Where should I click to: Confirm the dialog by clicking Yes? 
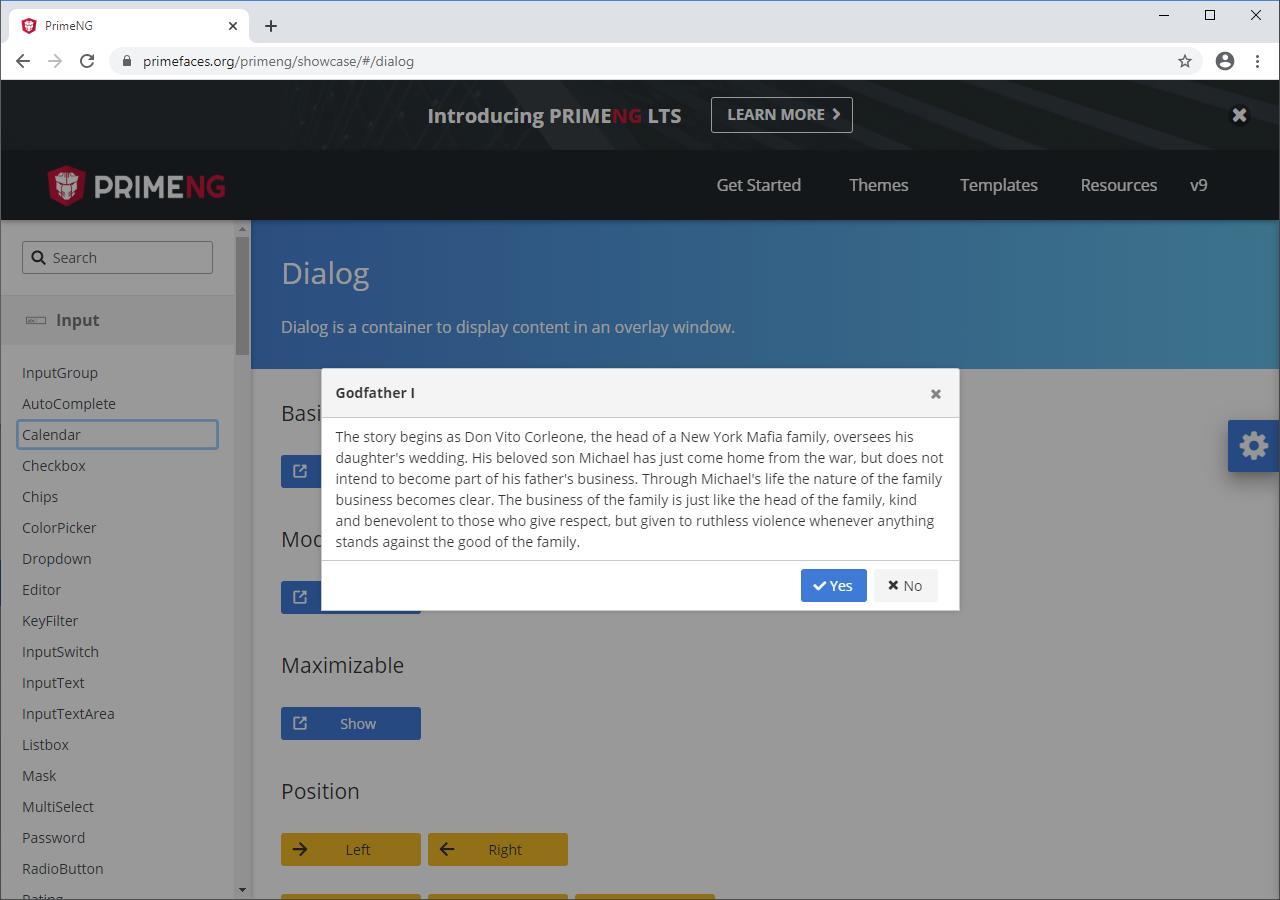[x=833, y=586]
